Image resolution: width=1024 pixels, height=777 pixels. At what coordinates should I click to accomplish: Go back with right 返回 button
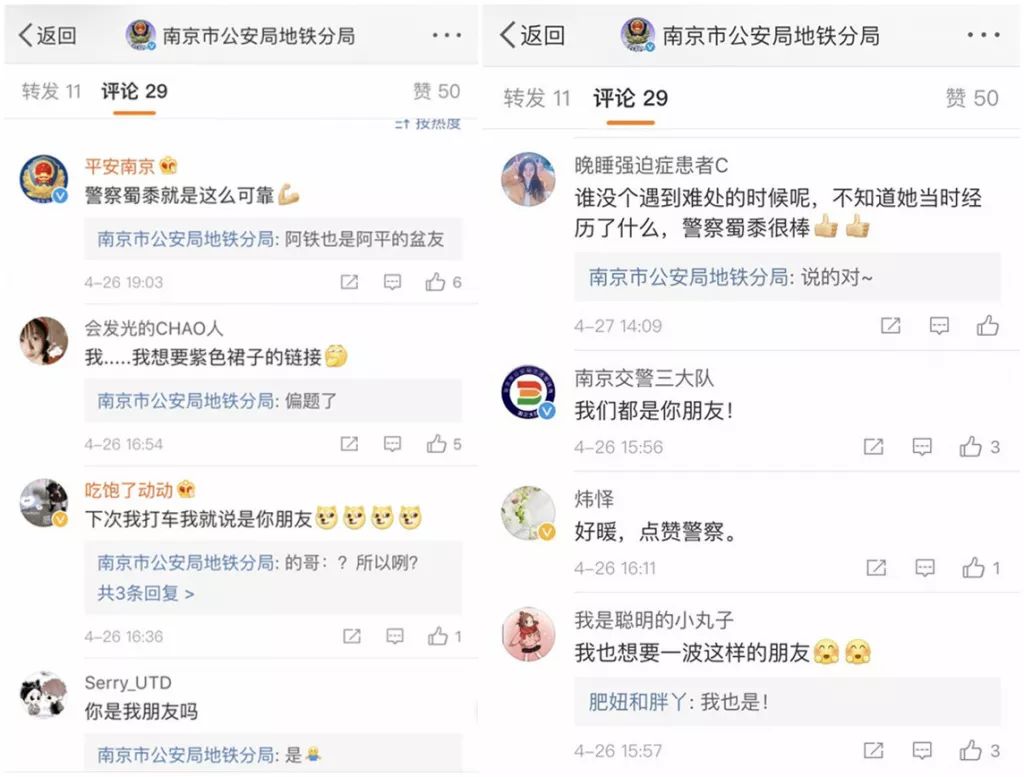pos(532,35)
